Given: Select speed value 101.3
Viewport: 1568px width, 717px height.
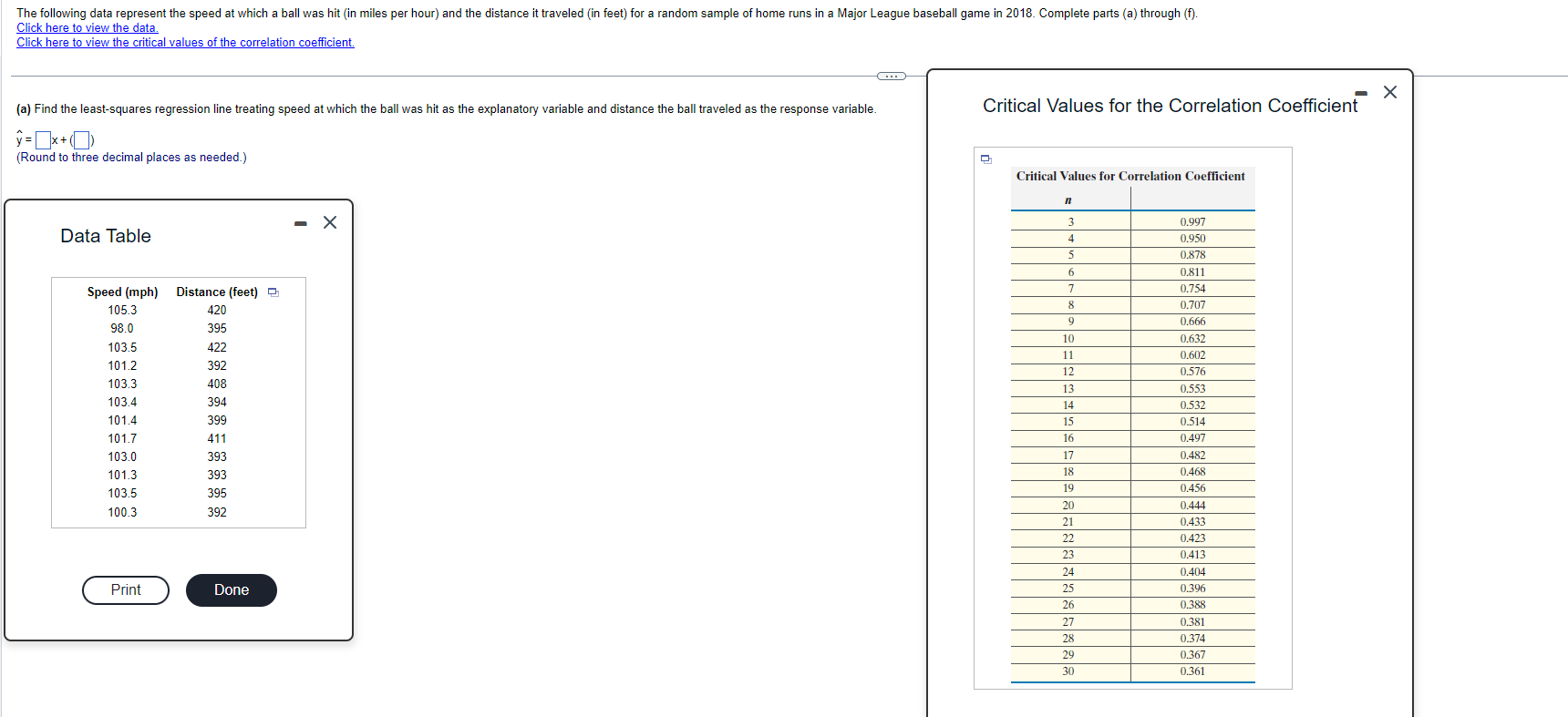Looking at the screenshot, I should 122,476.
